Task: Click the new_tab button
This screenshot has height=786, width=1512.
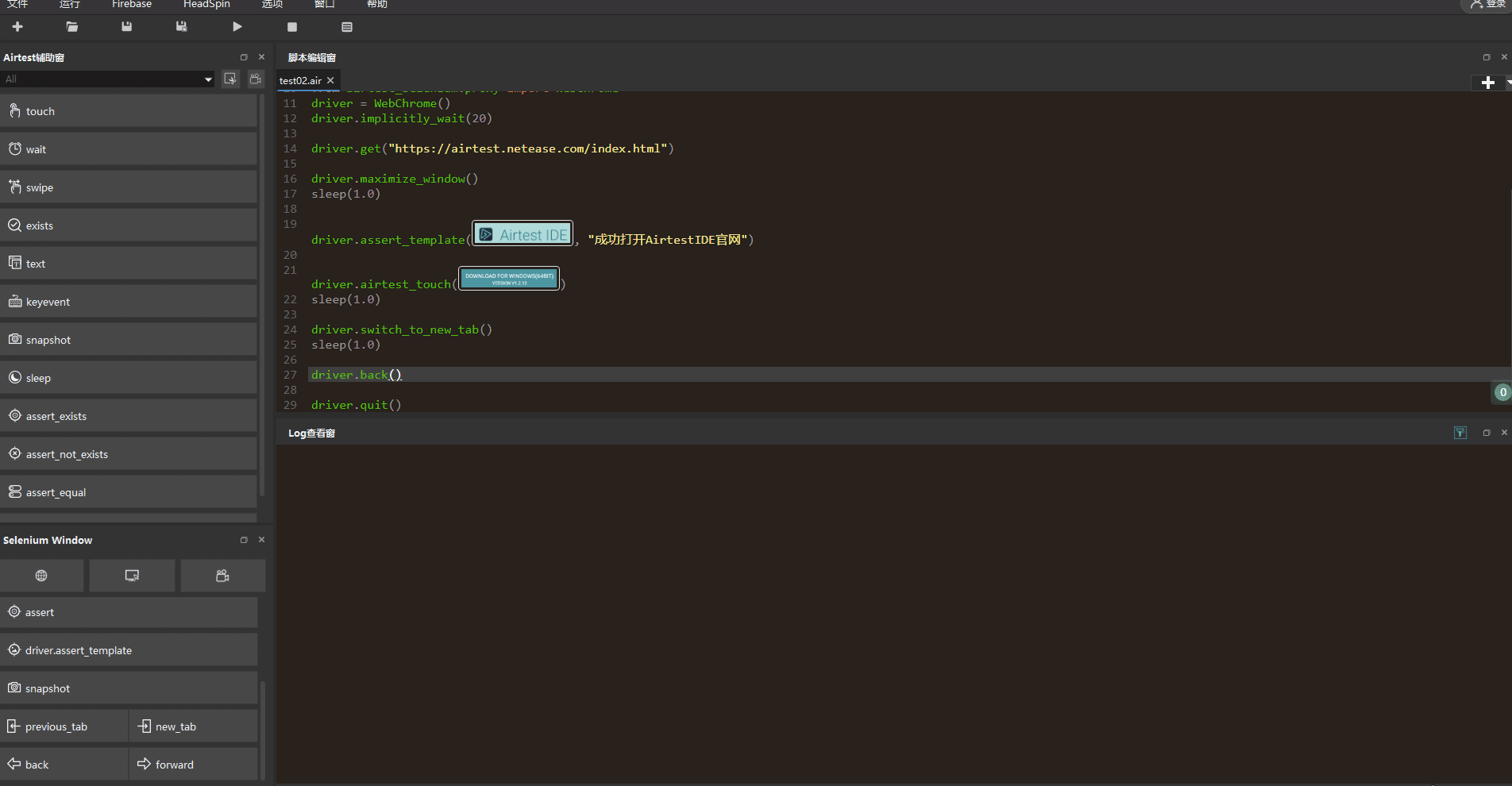Action: [193, 726]
